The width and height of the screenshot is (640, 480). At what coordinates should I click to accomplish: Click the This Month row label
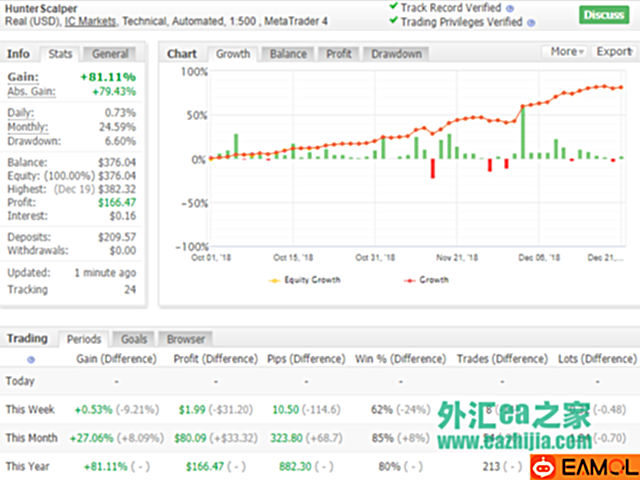(x=31, y=438)
